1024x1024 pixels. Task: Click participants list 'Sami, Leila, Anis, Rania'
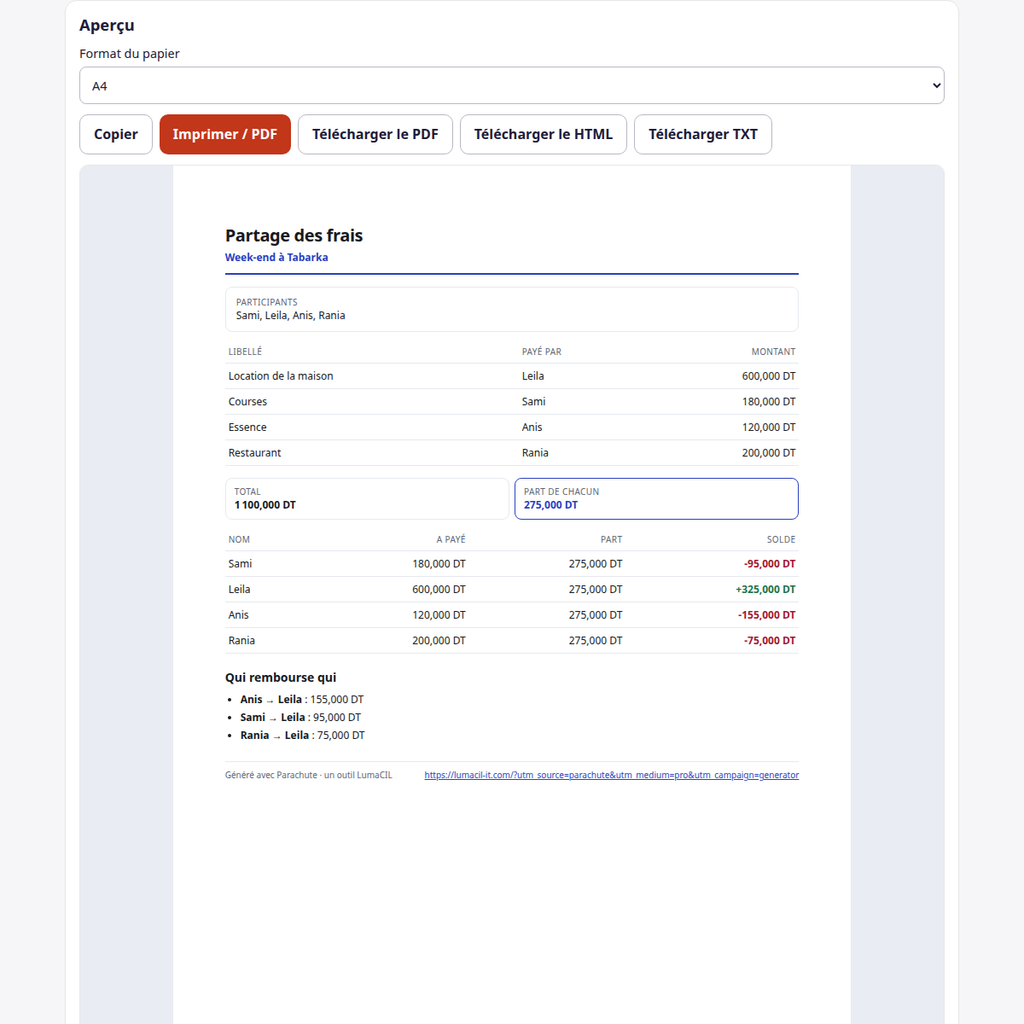coord(291,315)
